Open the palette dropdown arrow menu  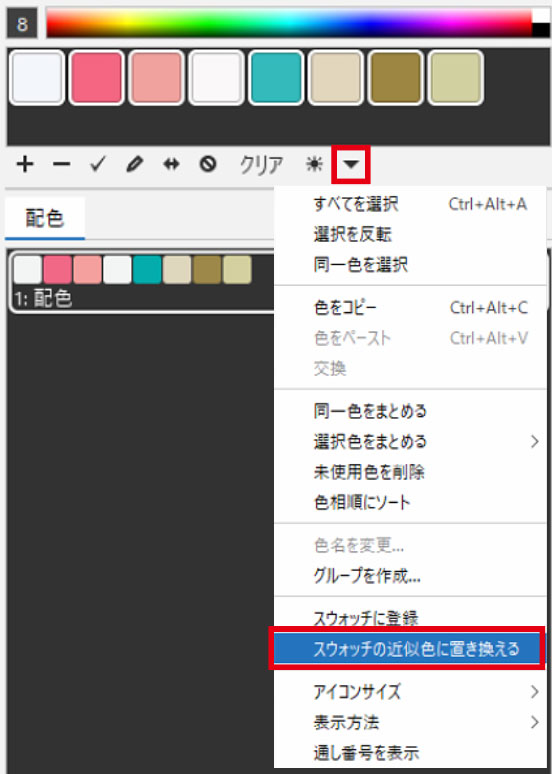pos(351,164)
